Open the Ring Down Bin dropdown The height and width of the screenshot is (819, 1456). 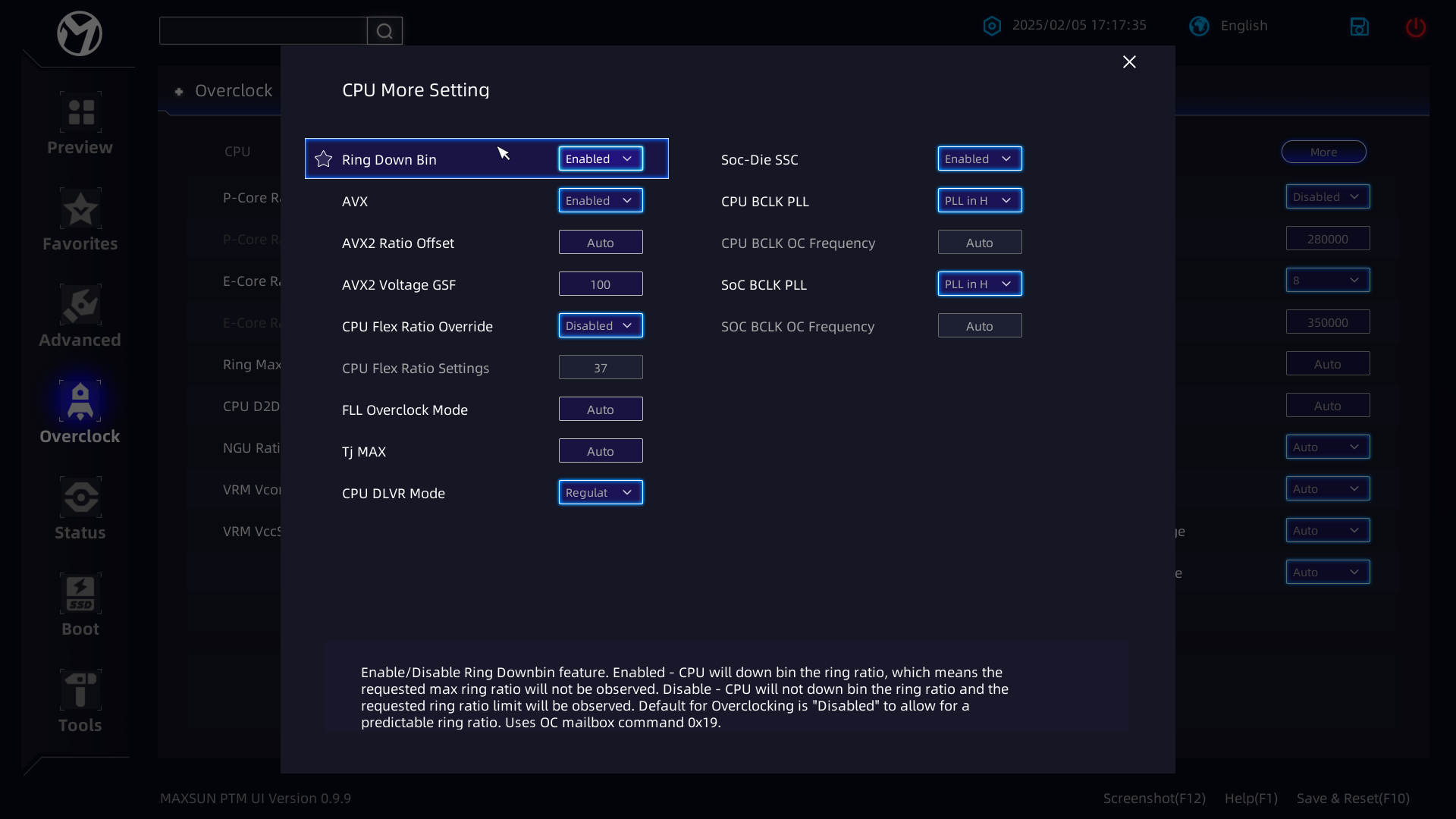[x=601, y=158]
